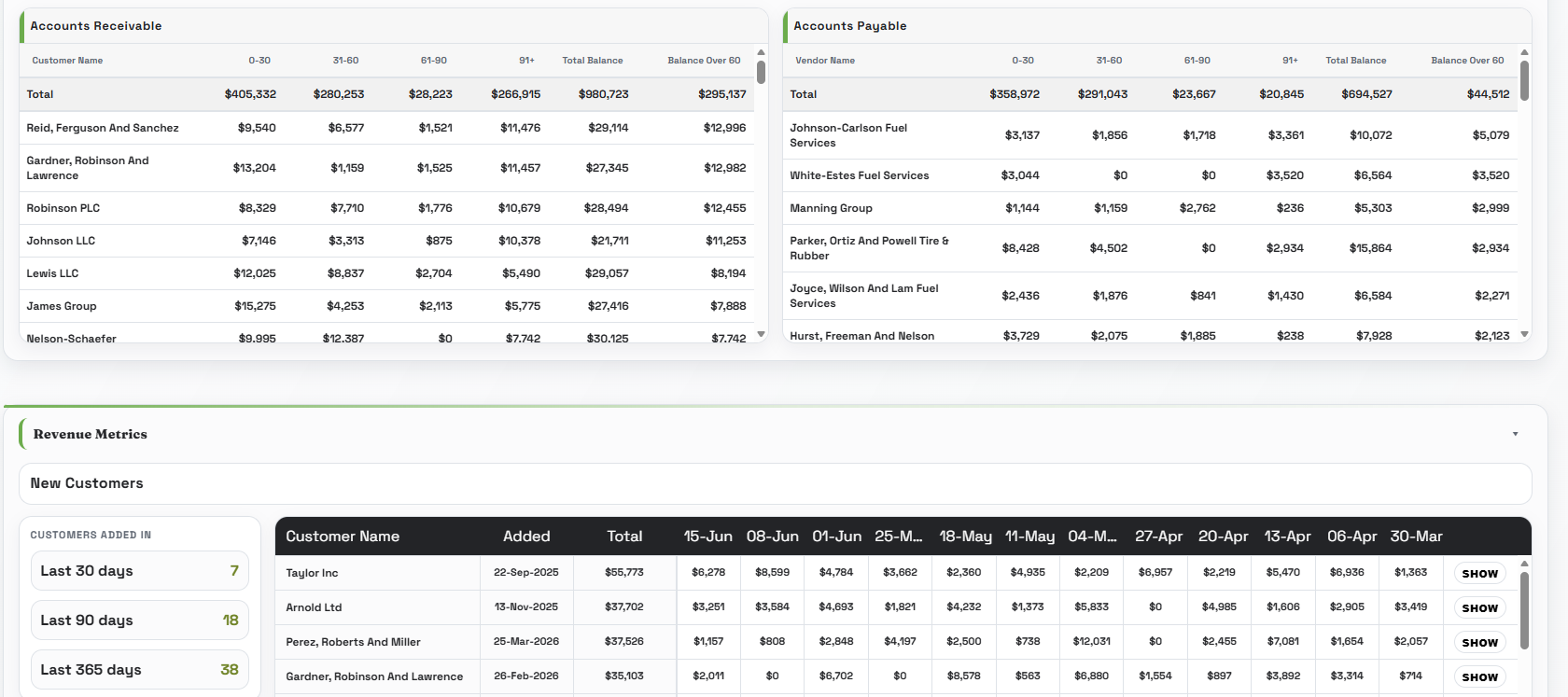Click the 15-Jun column header
This screenshot has height=697, width=1568.
click(707, 537)
